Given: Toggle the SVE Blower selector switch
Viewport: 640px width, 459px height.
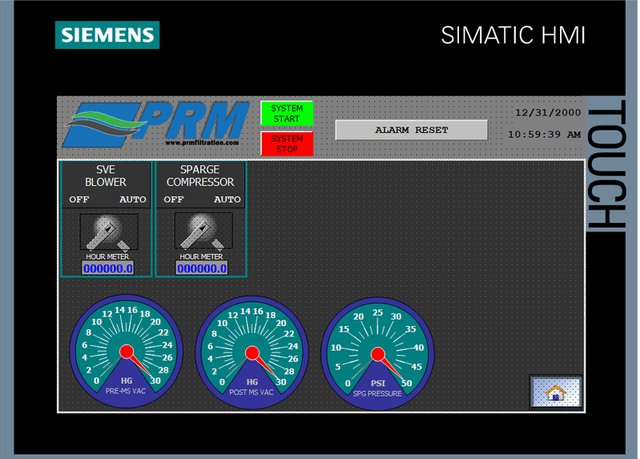Looking at the screenshot, I should point(109,232).
